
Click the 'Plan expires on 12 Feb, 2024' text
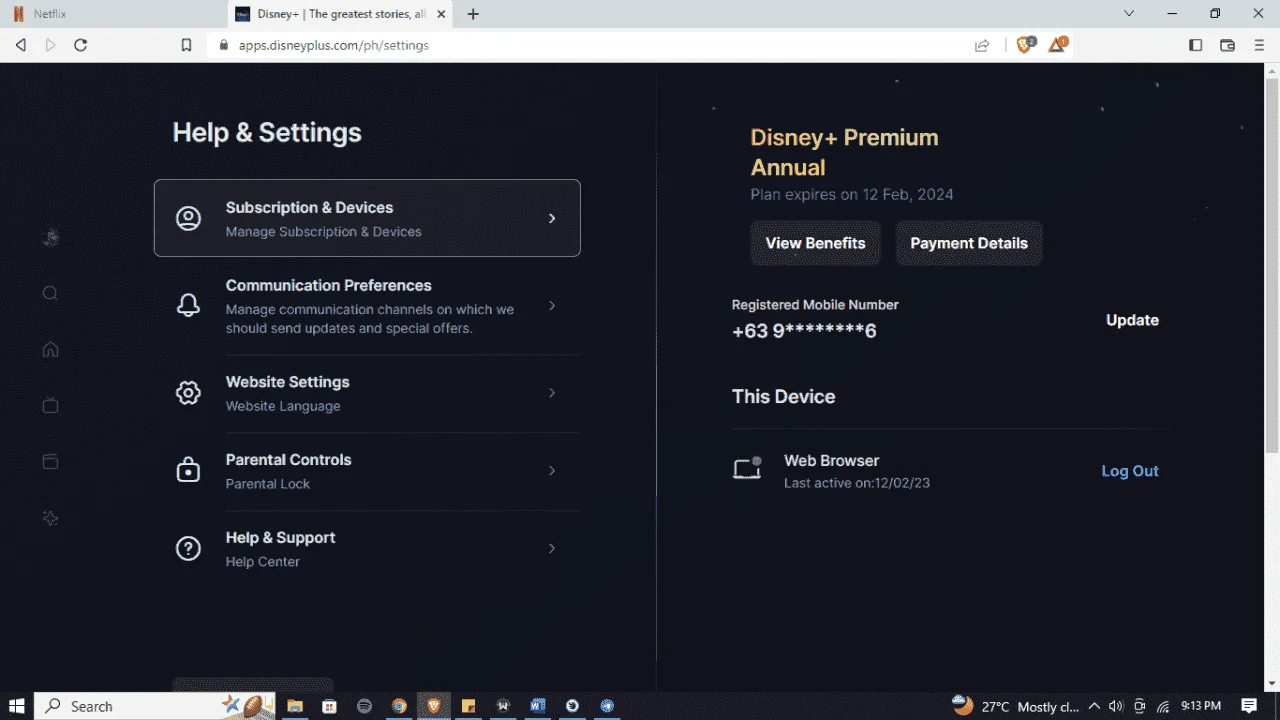point(852,194)
